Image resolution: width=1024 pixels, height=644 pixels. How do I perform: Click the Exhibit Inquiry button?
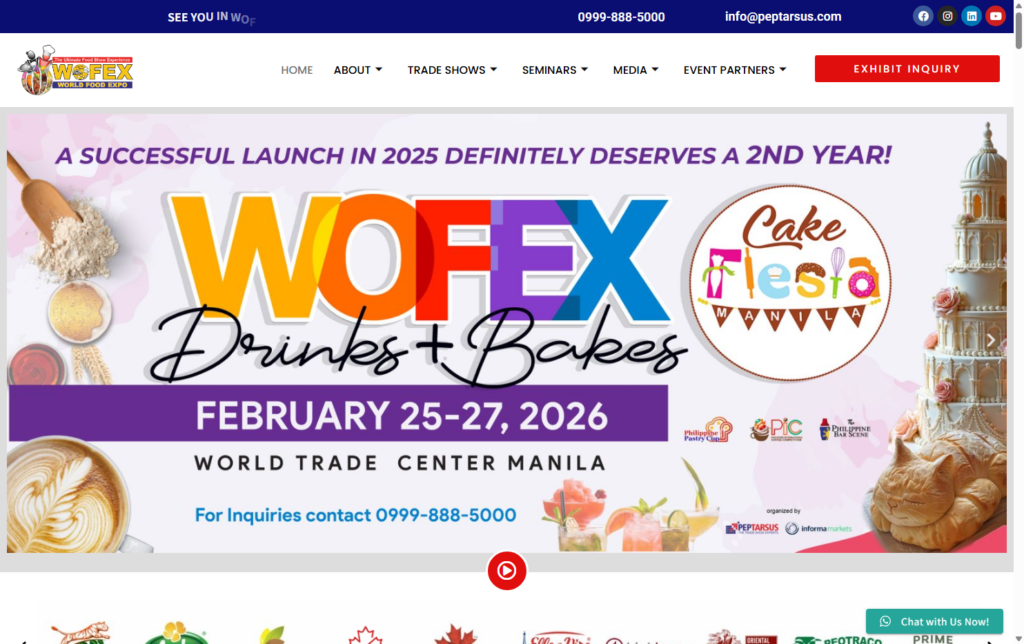(x=906, y=69)
